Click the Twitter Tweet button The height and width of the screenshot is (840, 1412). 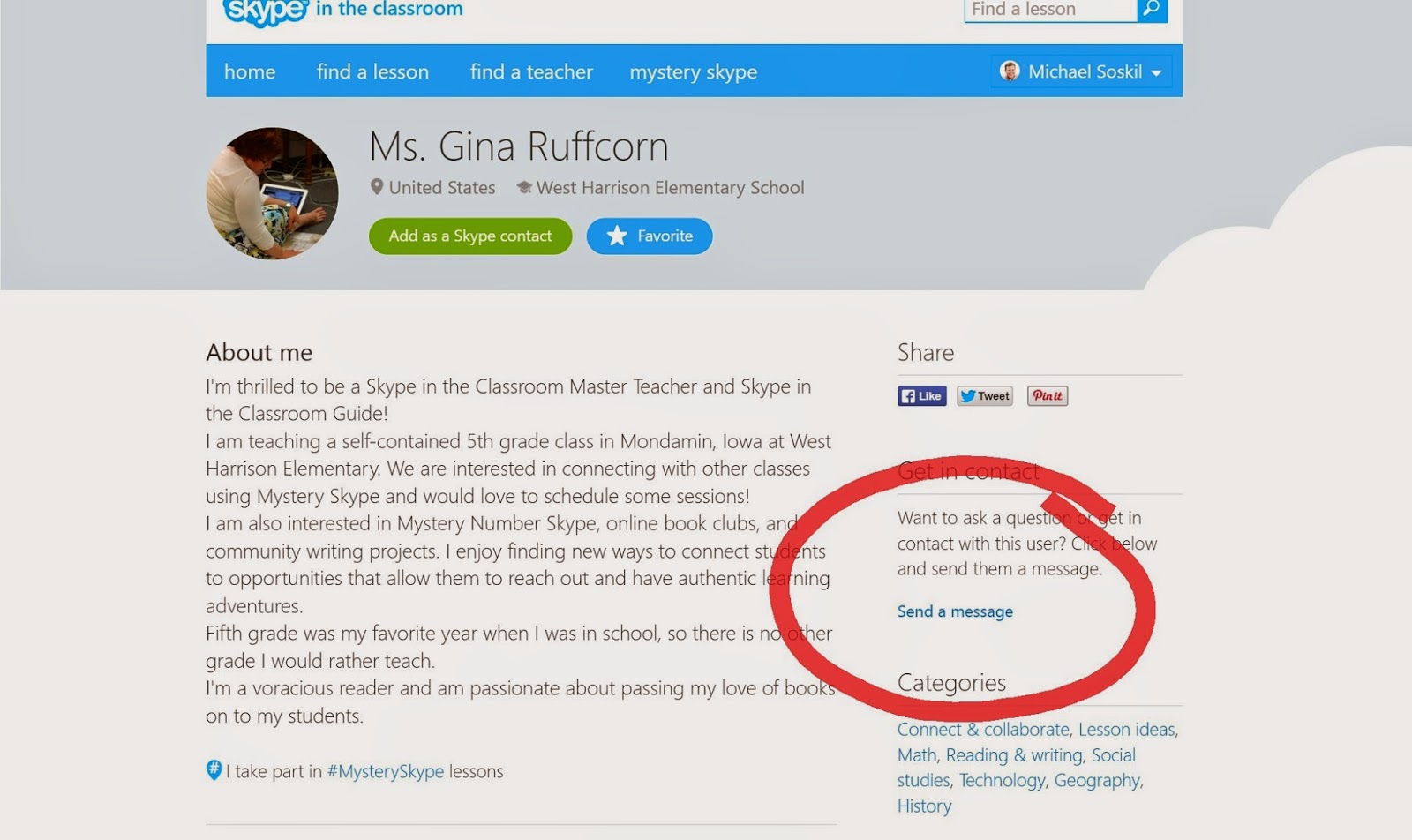tap(985, 396)
